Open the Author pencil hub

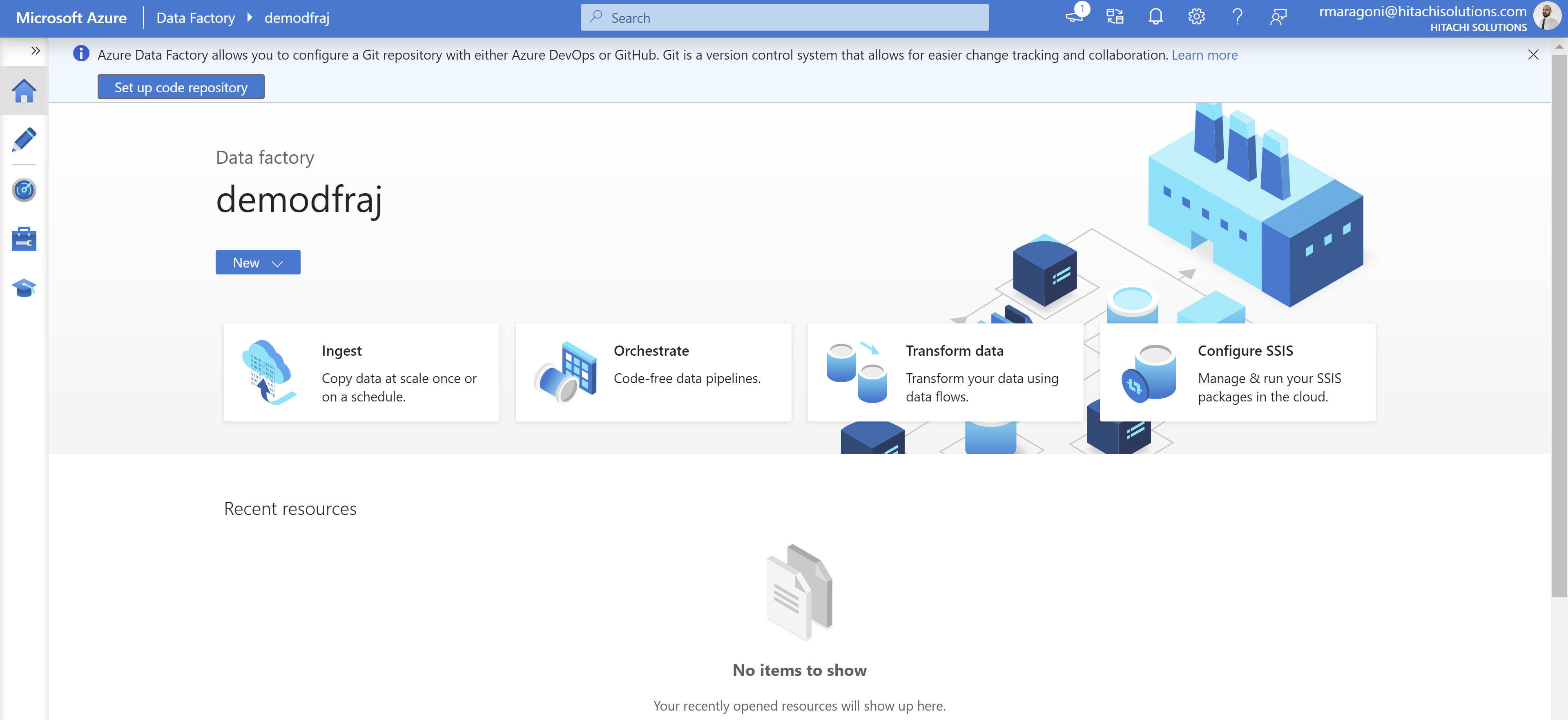[x=24, y=140]
